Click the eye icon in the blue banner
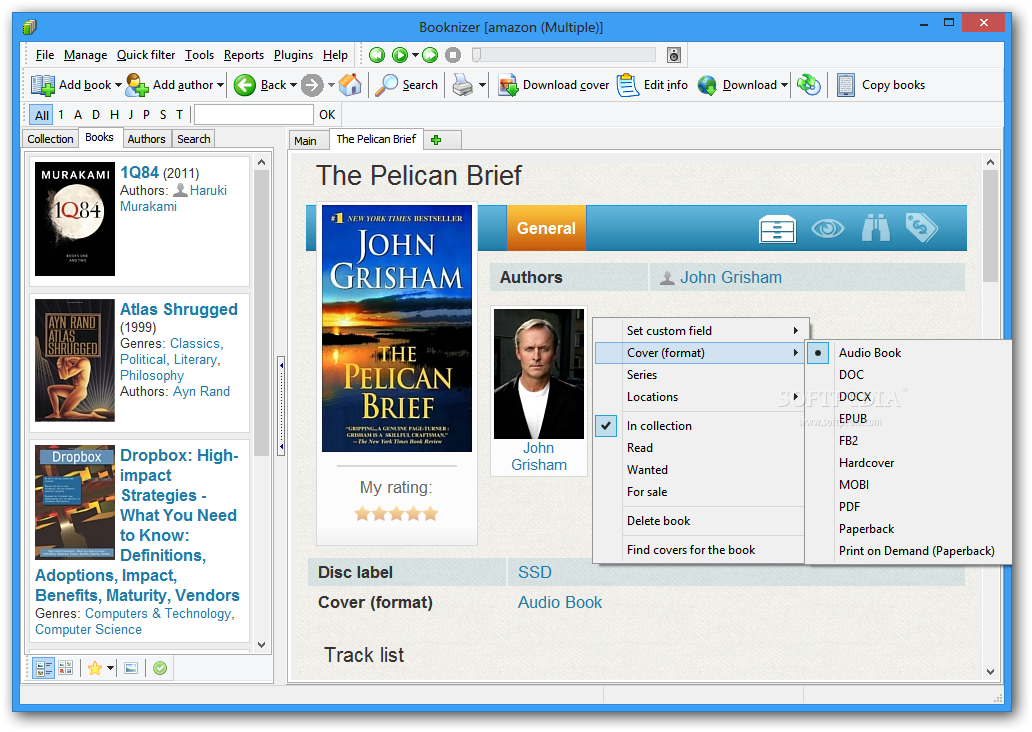Image resolution: width=1032 pixels, height=732 pixels. point(827,228)
